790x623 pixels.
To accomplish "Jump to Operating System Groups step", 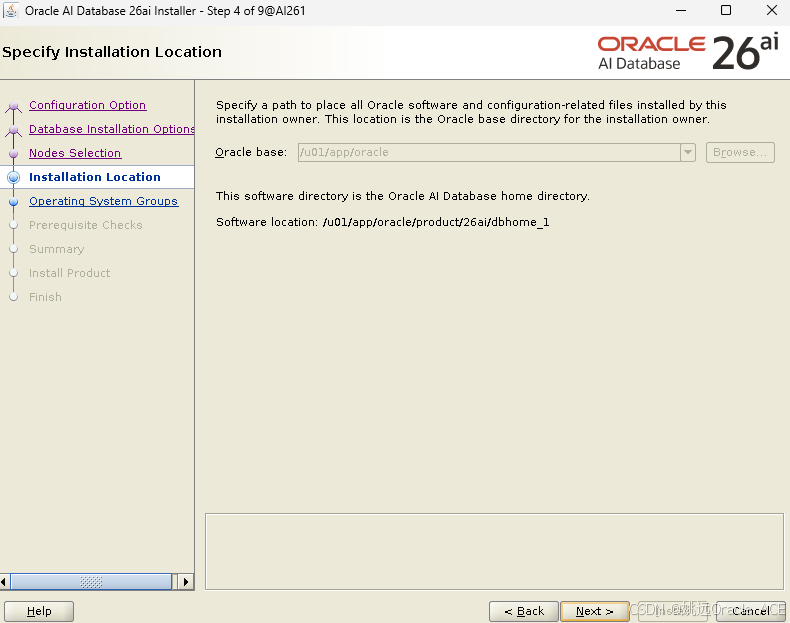I will [x=103, y=201].
